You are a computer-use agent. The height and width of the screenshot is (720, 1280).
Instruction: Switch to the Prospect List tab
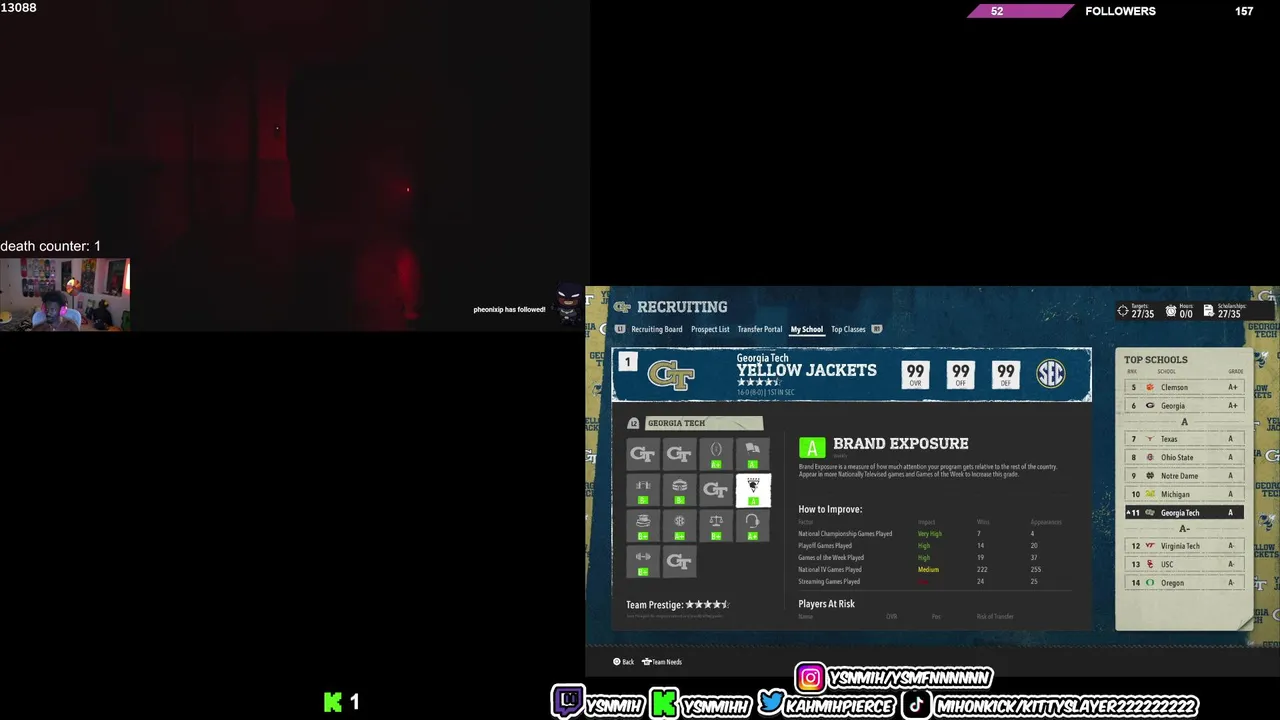pos(710,329)
